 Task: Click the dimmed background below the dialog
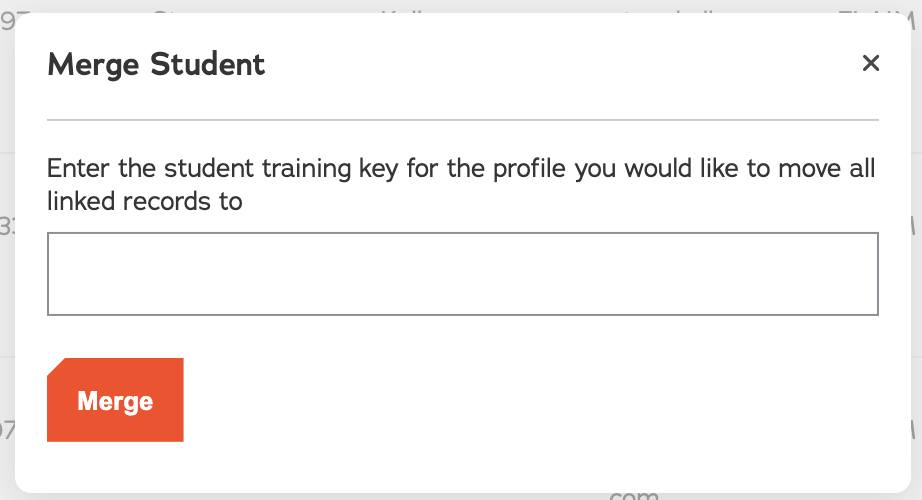coord(460,496)
